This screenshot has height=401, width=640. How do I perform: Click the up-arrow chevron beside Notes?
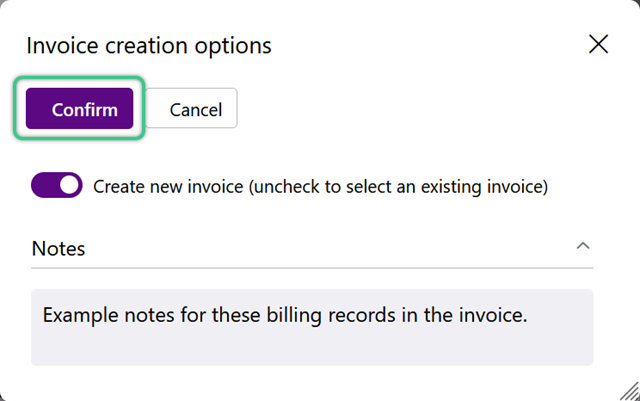[x=583, y=246]
